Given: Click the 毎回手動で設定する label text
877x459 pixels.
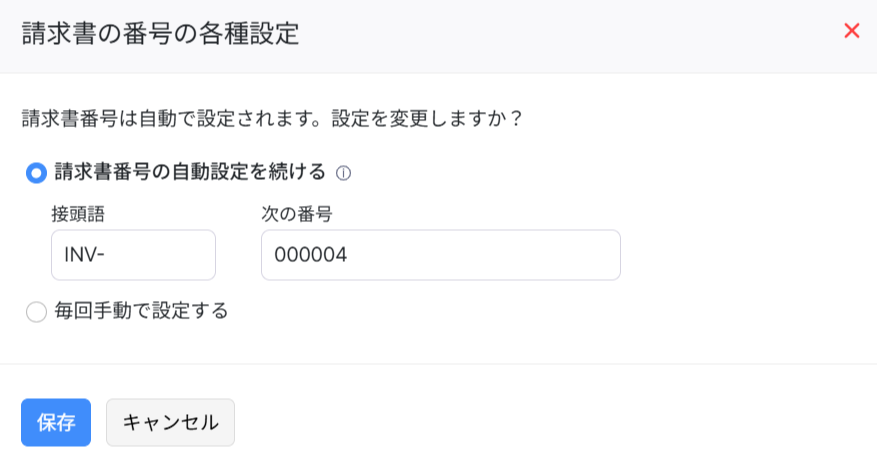Looking at the screenshot, I should point(141,311).
